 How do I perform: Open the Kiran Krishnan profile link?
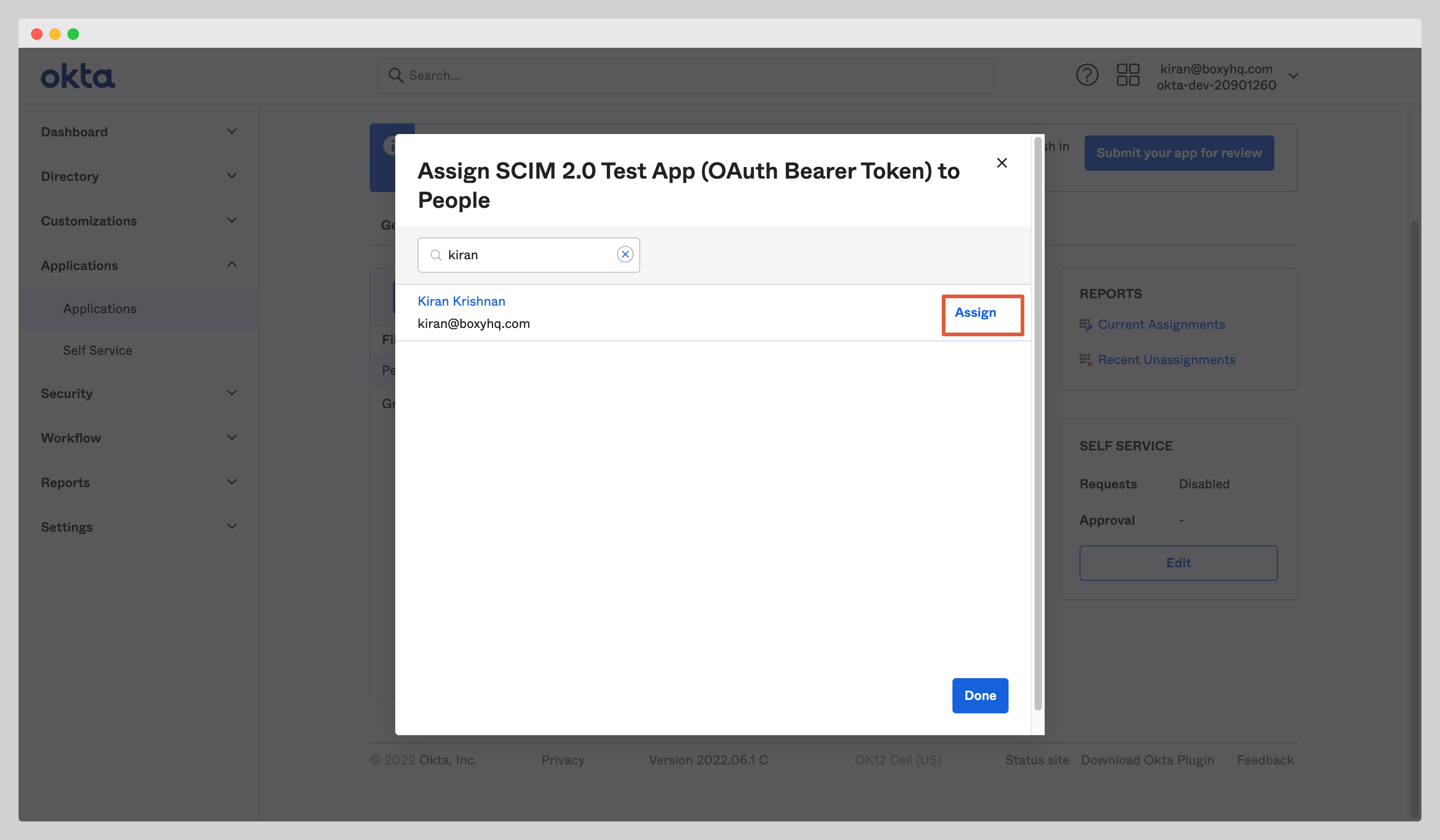coord(461,301)
